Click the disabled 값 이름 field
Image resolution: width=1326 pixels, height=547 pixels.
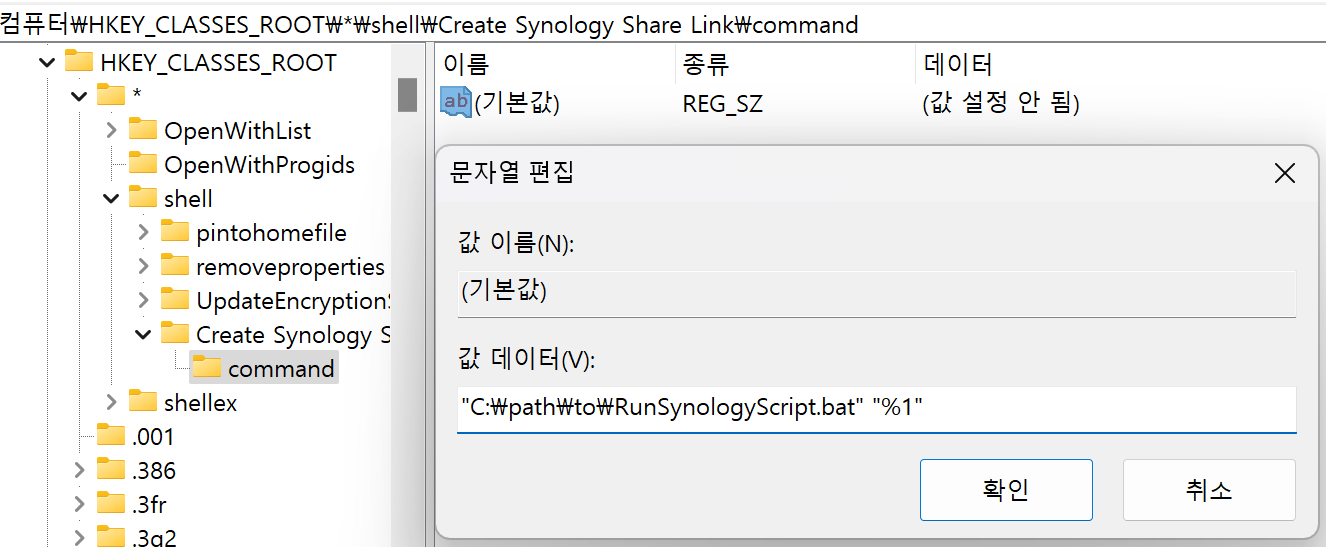point(877,294)
